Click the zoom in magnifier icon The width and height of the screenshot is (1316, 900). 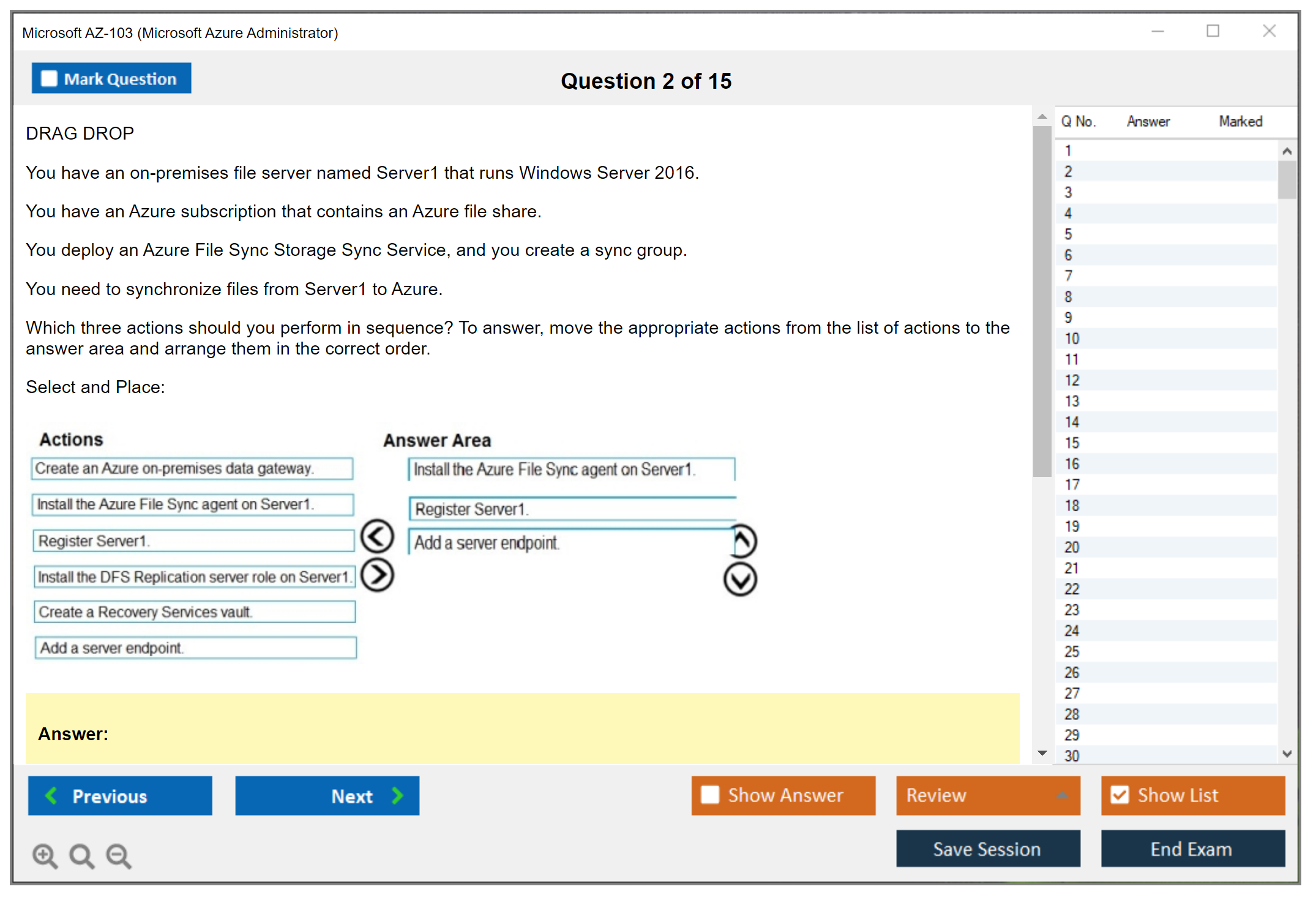pos(45,855)
